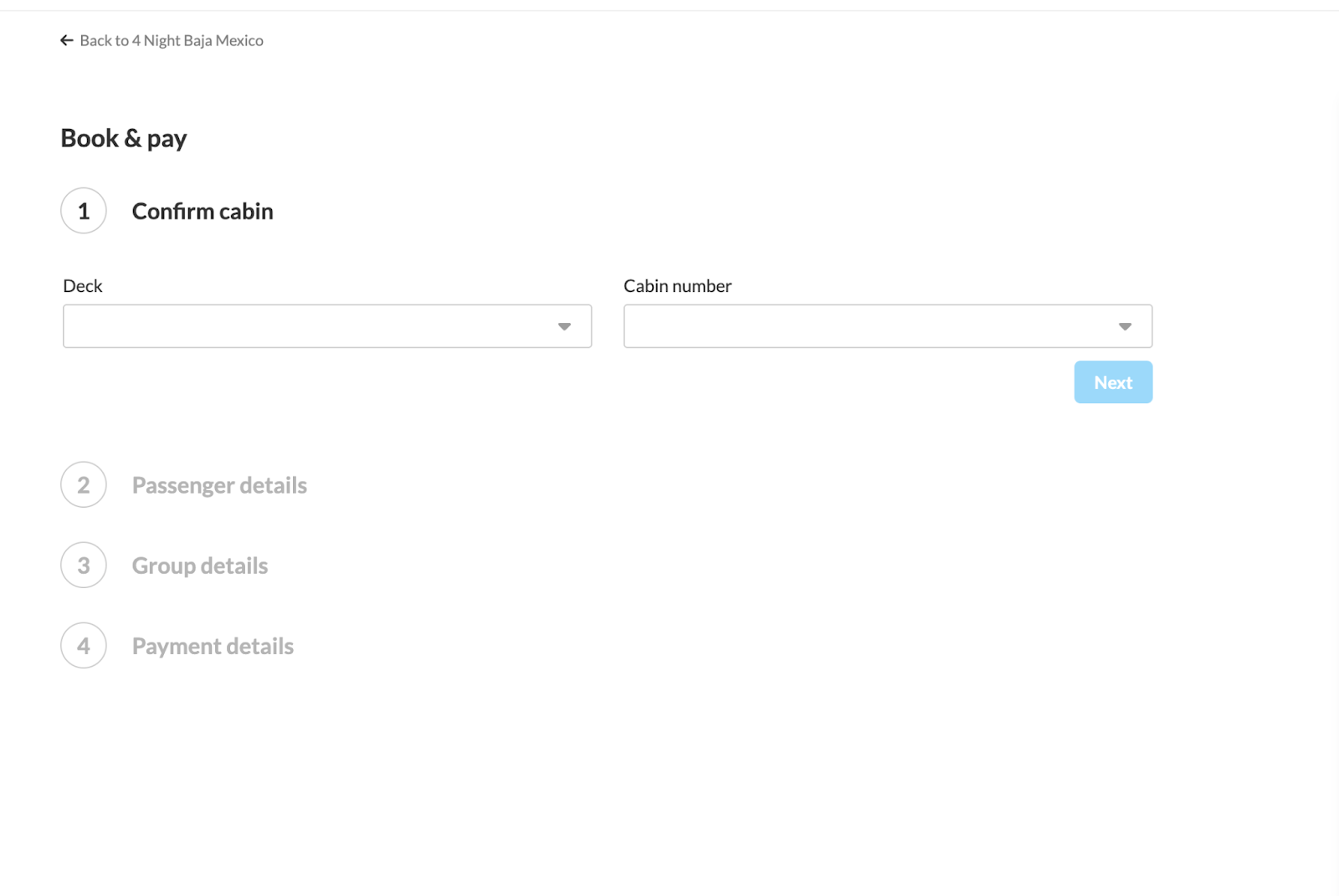1339x896 pixels.
Task: Open the Cabin number selection box
Action: pos(870,326)
